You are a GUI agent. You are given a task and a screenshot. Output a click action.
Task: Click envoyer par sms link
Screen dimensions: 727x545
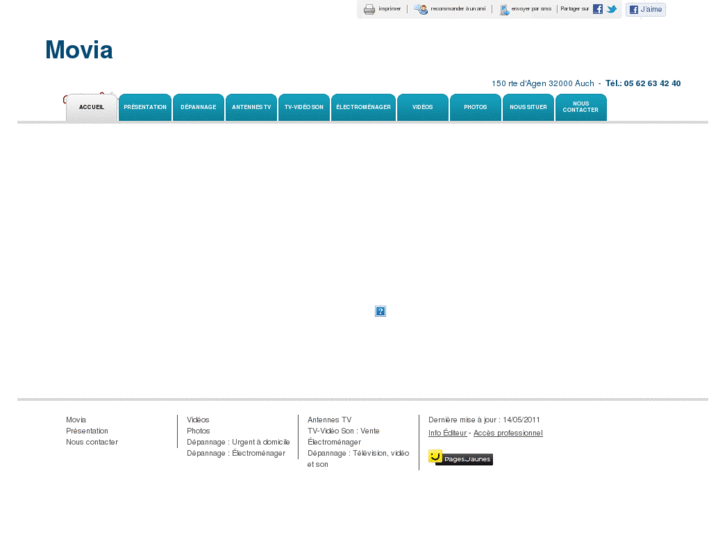(531, 9)
